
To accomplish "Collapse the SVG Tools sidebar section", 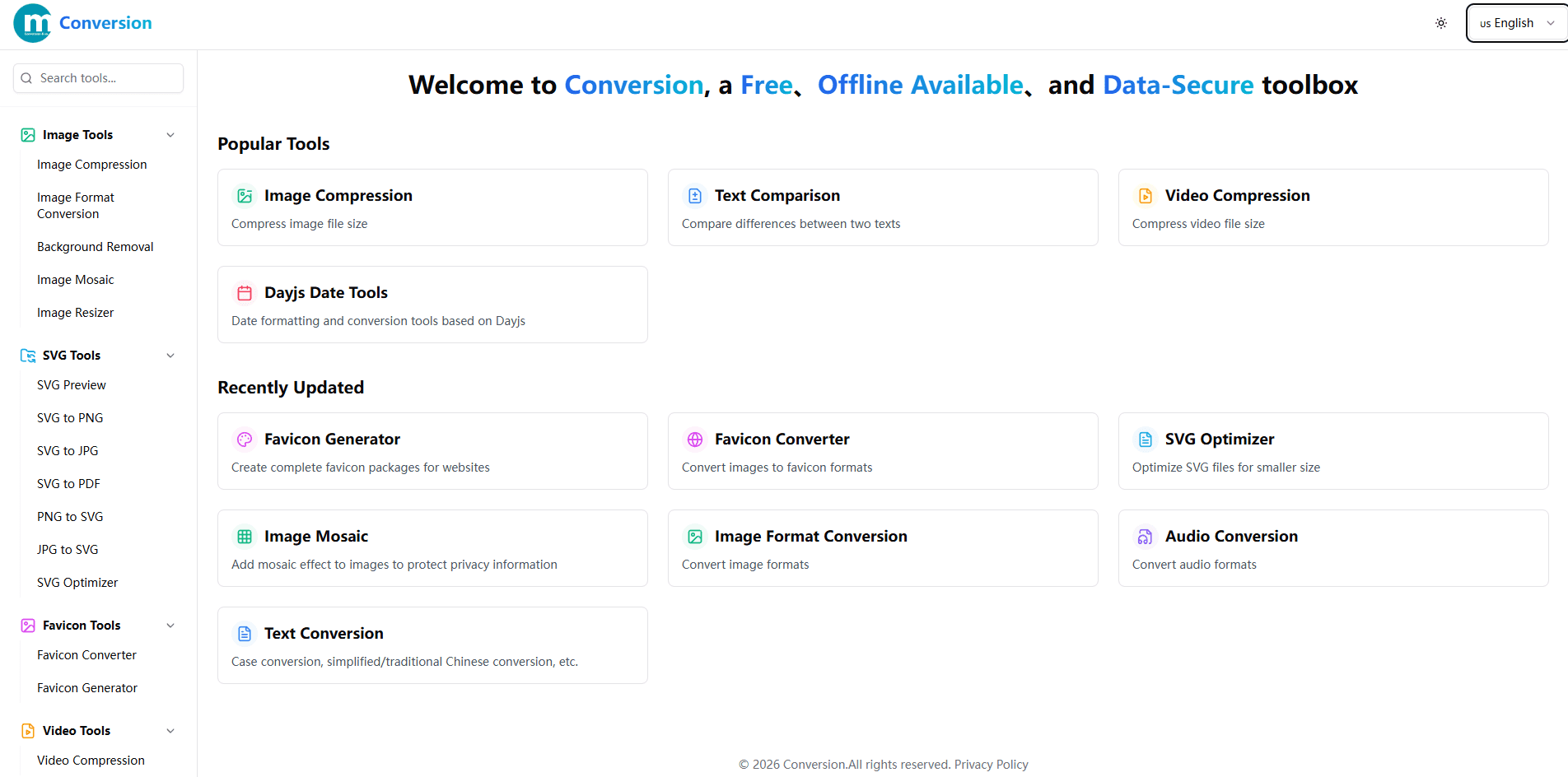I will click(170, 356).
